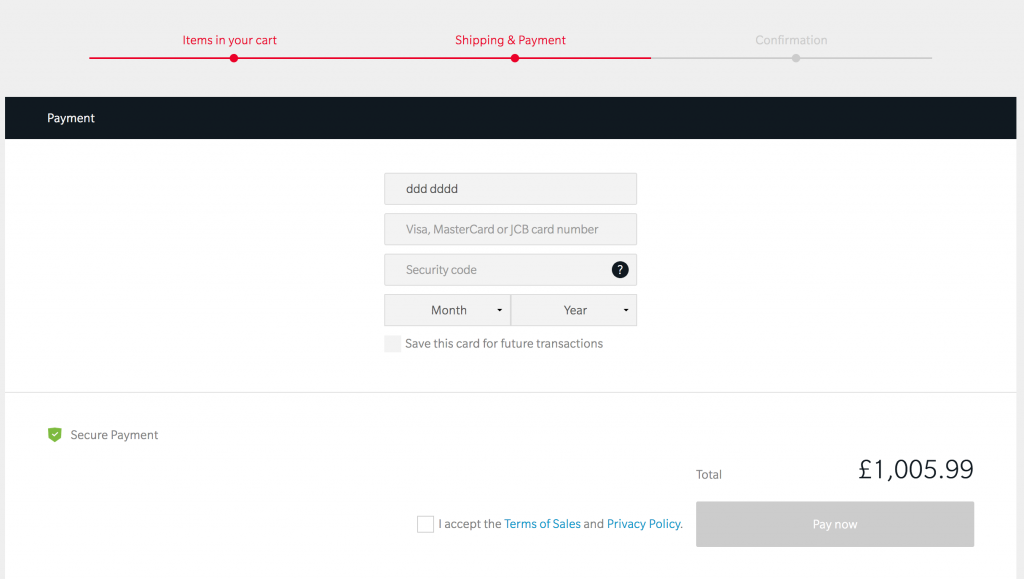Focus the Visa, MasterCard or JCB card number field
1024x579 pixels.
pos(510,229)
